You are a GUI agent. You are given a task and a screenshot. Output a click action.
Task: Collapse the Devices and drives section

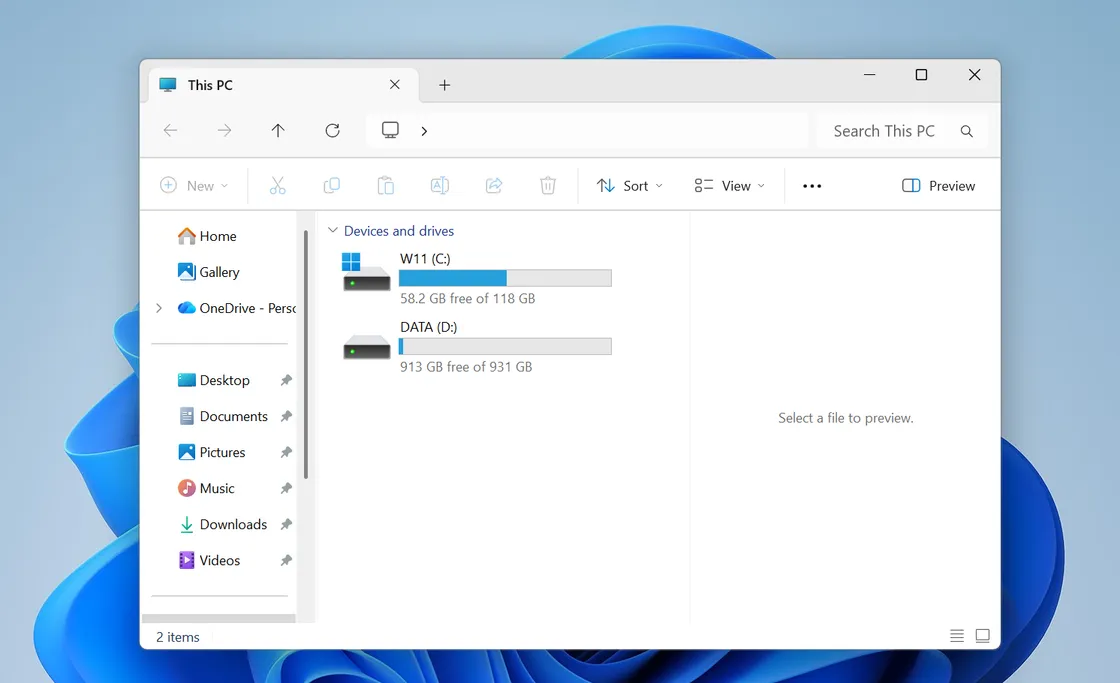pyautogui.click(x=332, y=230)
